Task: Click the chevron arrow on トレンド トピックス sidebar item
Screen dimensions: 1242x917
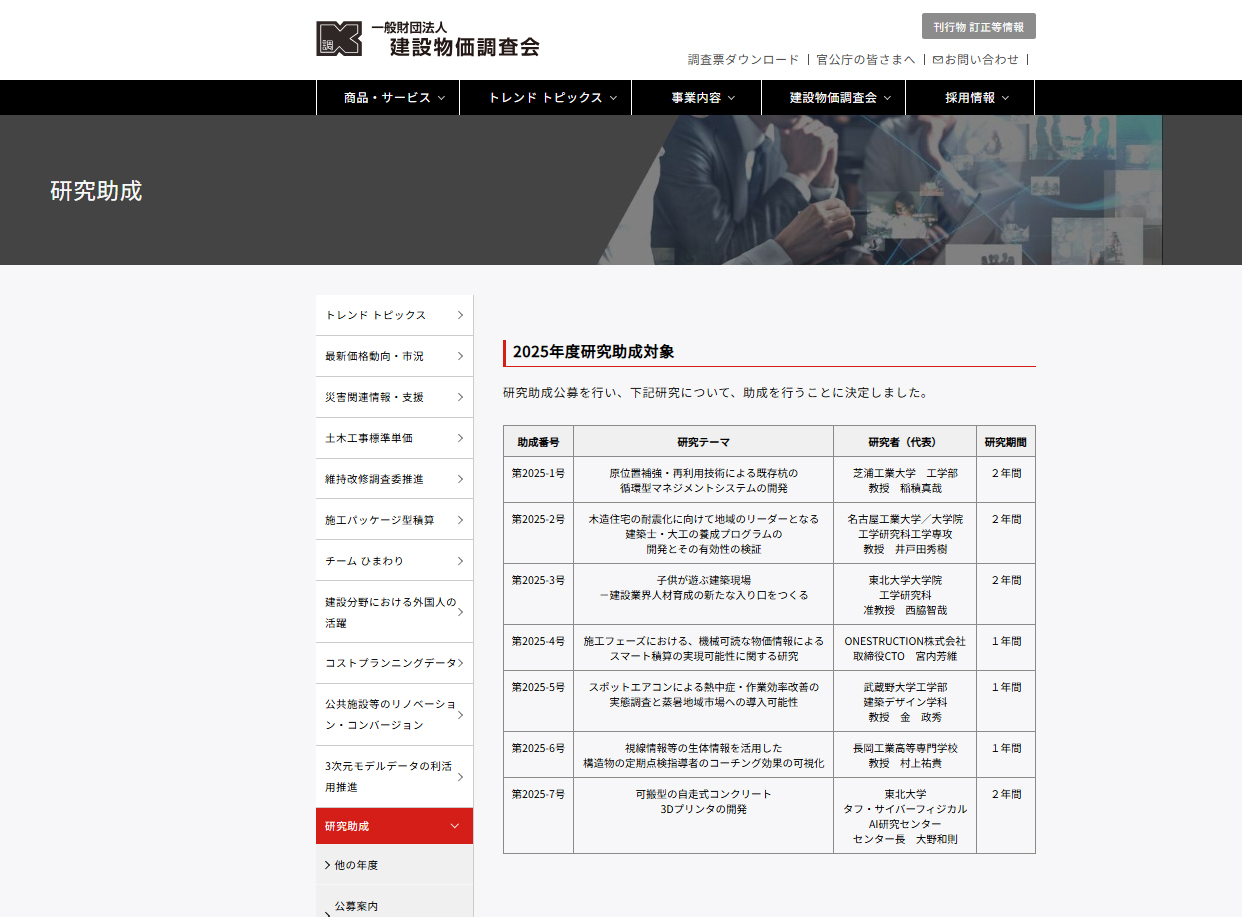Action: pos(460,315)
